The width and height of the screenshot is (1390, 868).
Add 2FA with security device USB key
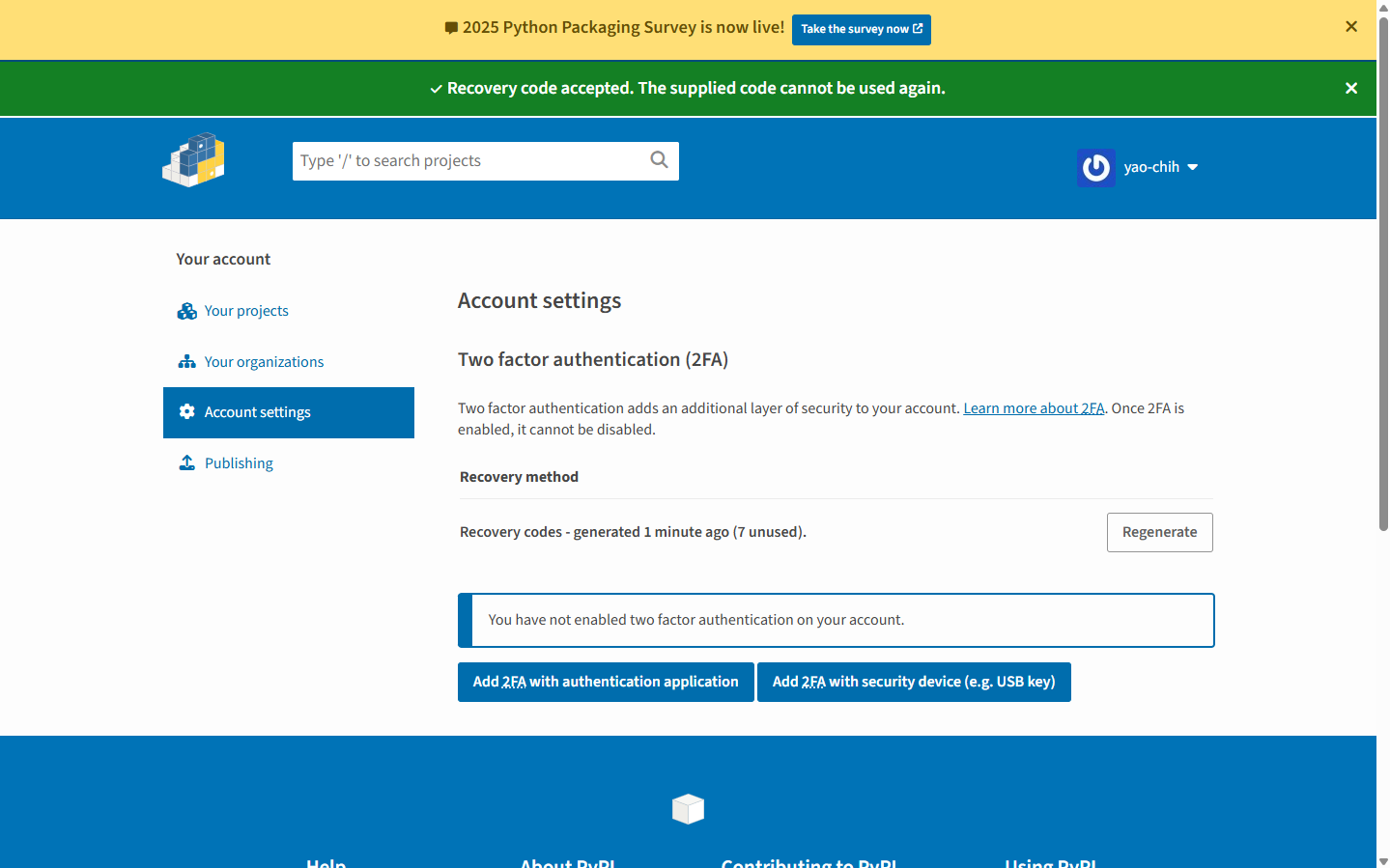click(x=914, y=682)
